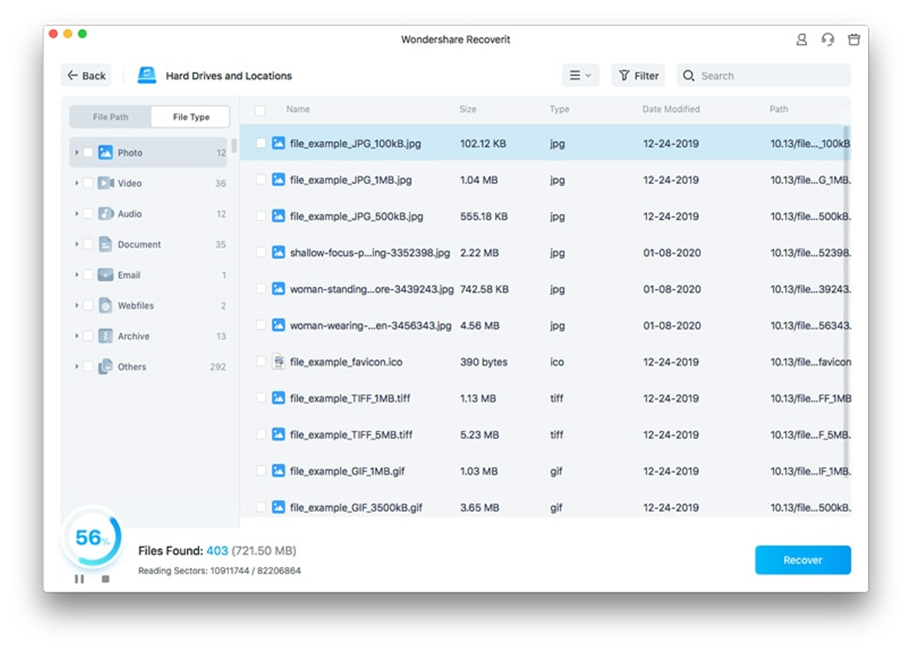Click the category sidebar scrollbar
The height and width of the screenshot is (652, 911).
tap(234, 145)
